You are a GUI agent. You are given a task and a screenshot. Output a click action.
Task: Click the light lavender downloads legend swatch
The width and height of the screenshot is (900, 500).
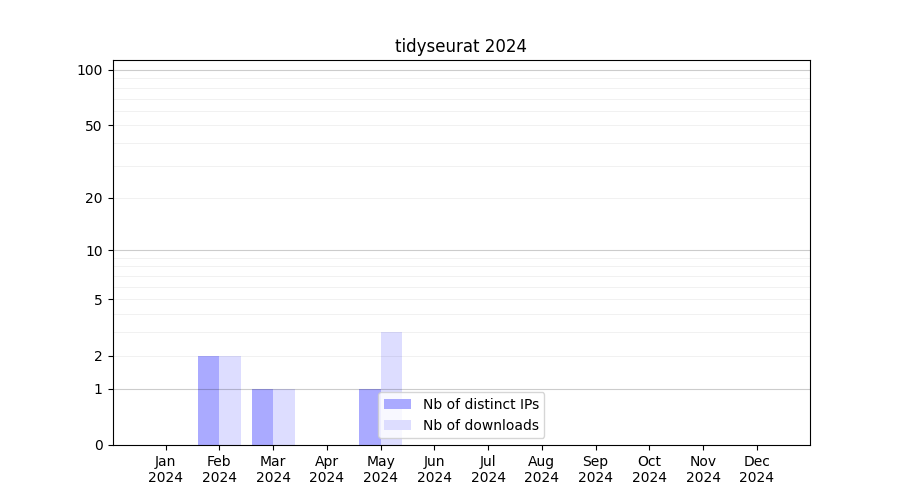click(397, 425)
